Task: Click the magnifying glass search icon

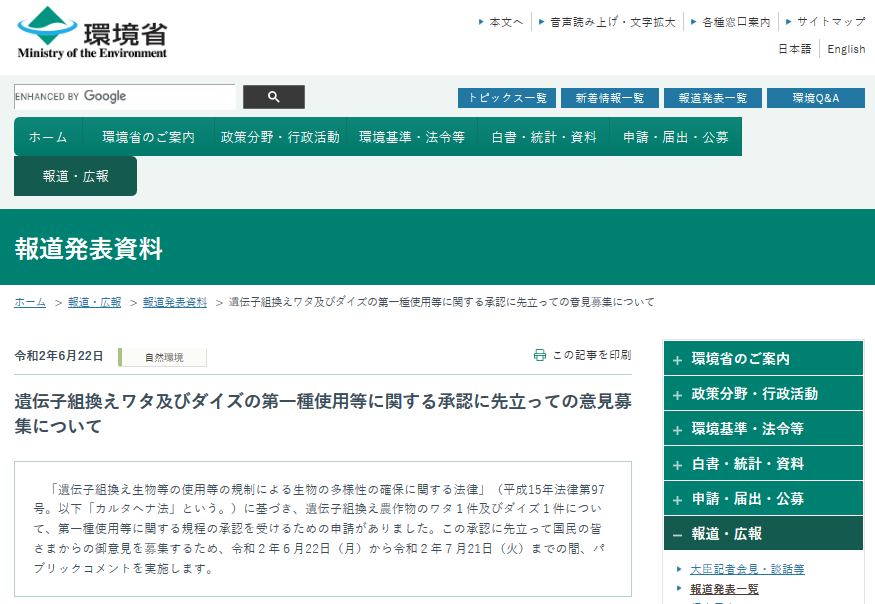Action: [272, 97]
